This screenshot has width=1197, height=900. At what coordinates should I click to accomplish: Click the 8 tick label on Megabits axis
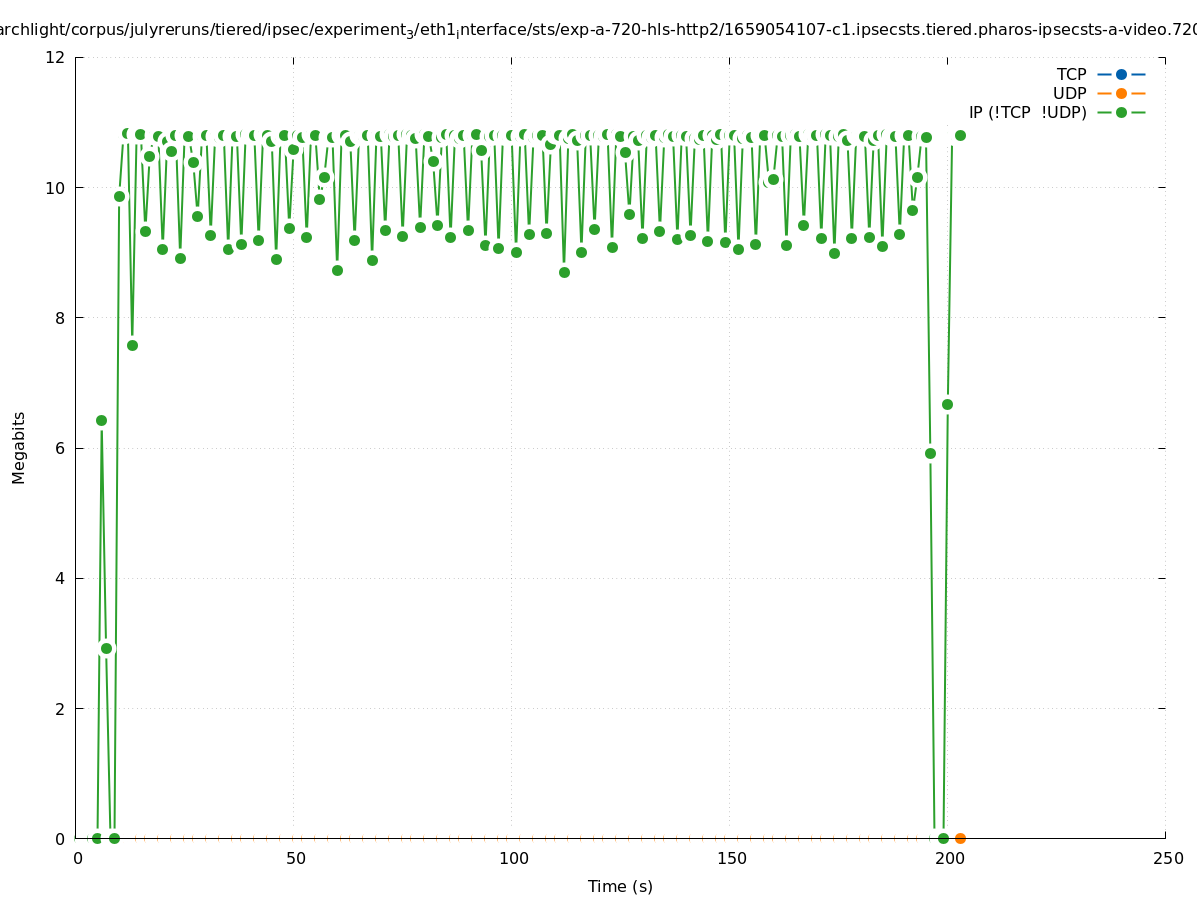coord(60,318)
